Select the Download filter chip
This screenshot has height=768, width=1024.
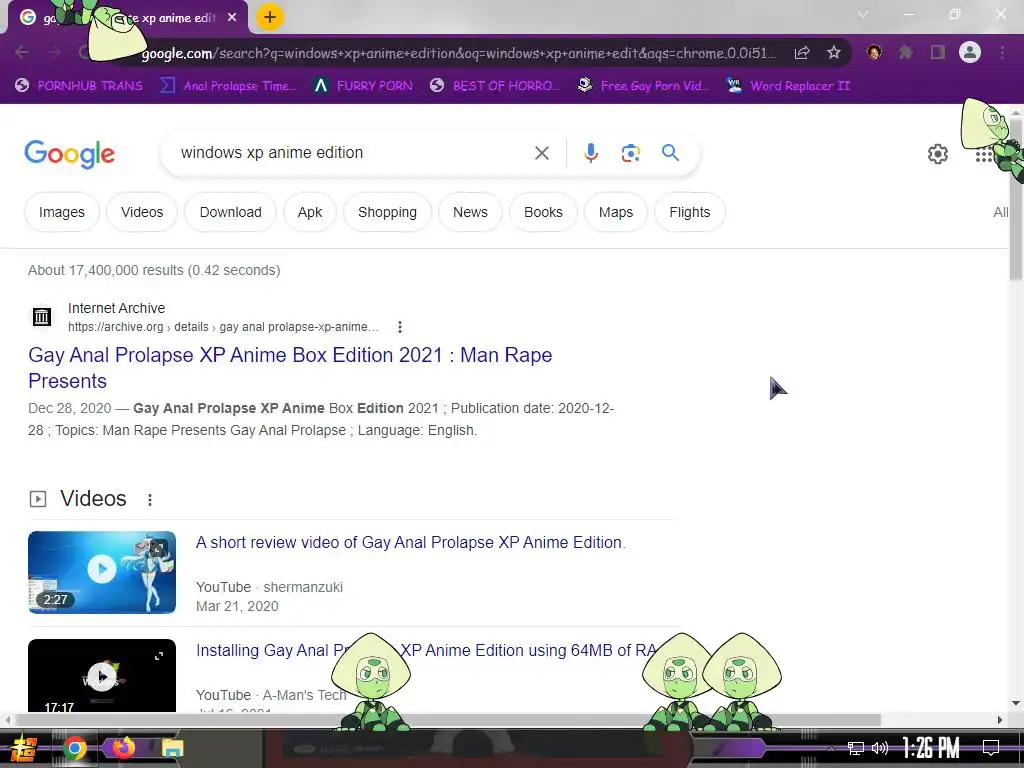point(231,212)
